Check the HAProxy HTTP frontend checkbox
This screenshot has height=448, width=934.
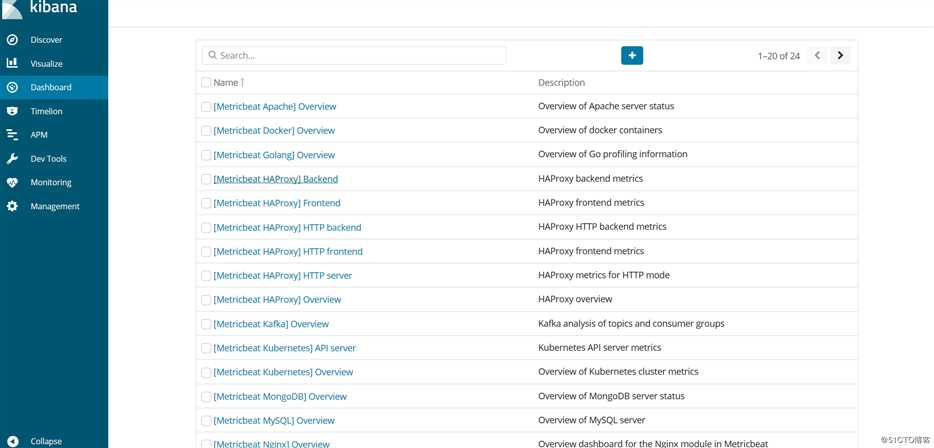pyautogui.click(x=206, y=251)
